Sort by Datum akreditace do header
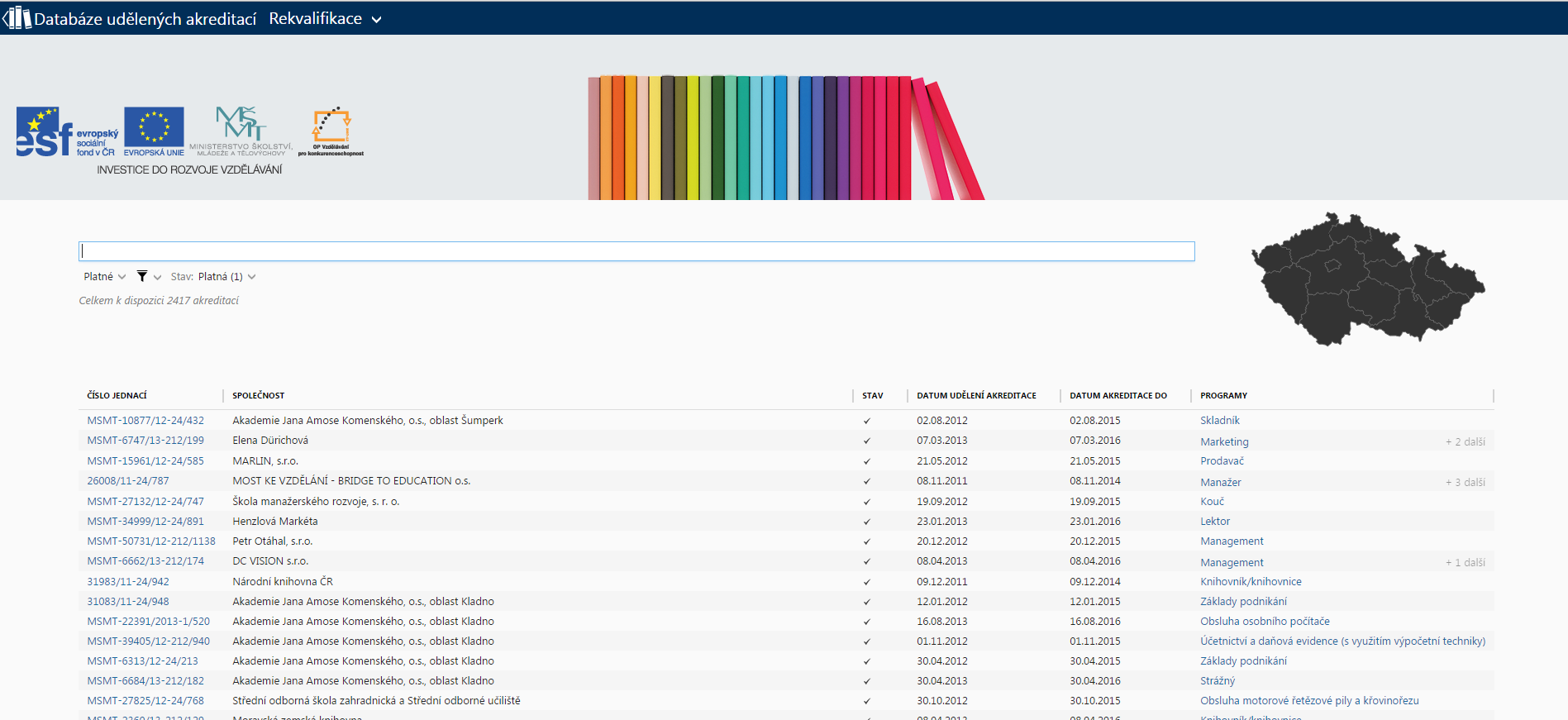Image resolution: width=1568 pixels, height=720 pixels. pyautogui.click(x=1118, y=395)
